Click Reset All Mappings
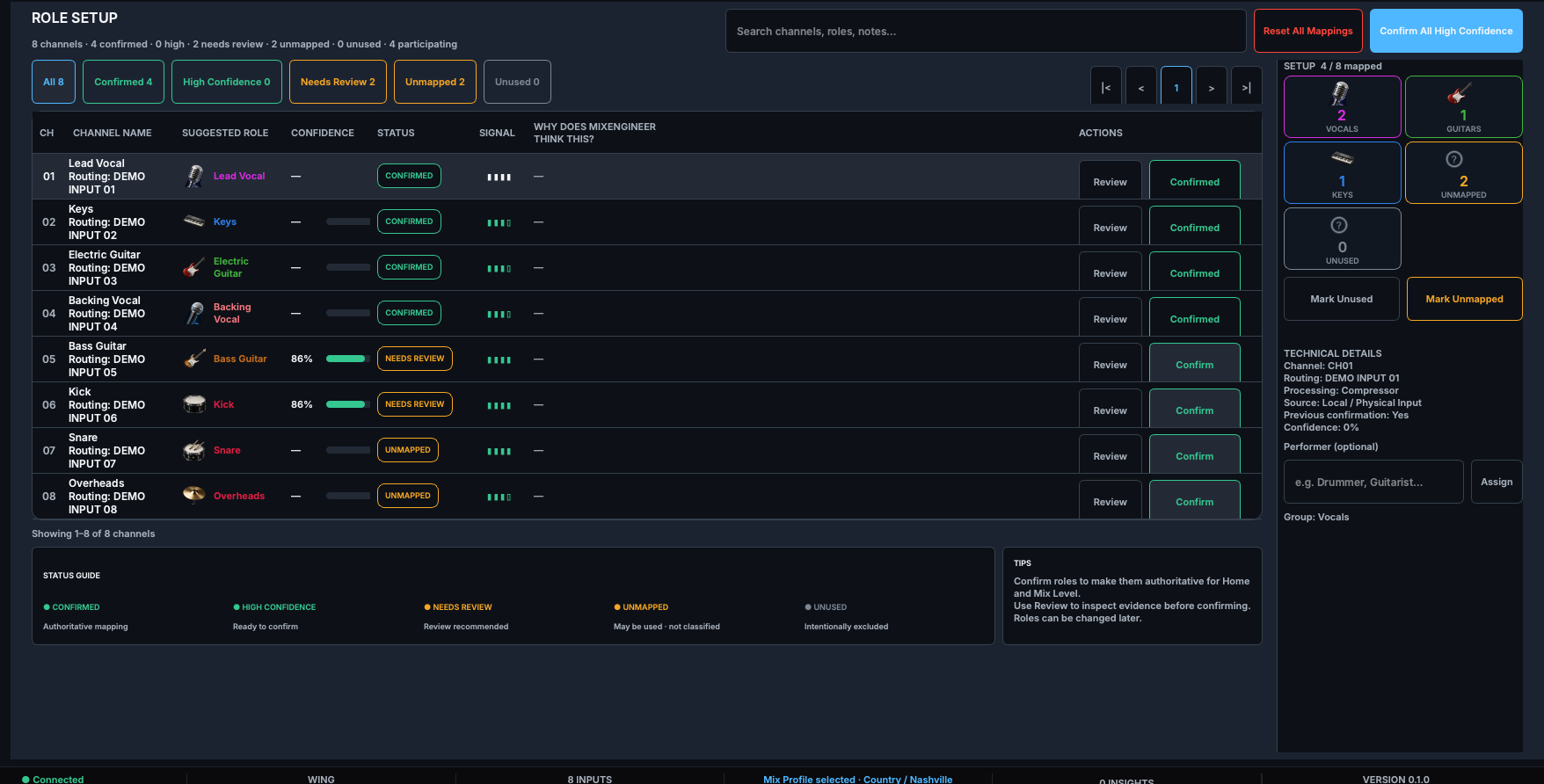 coord(1308,31)
